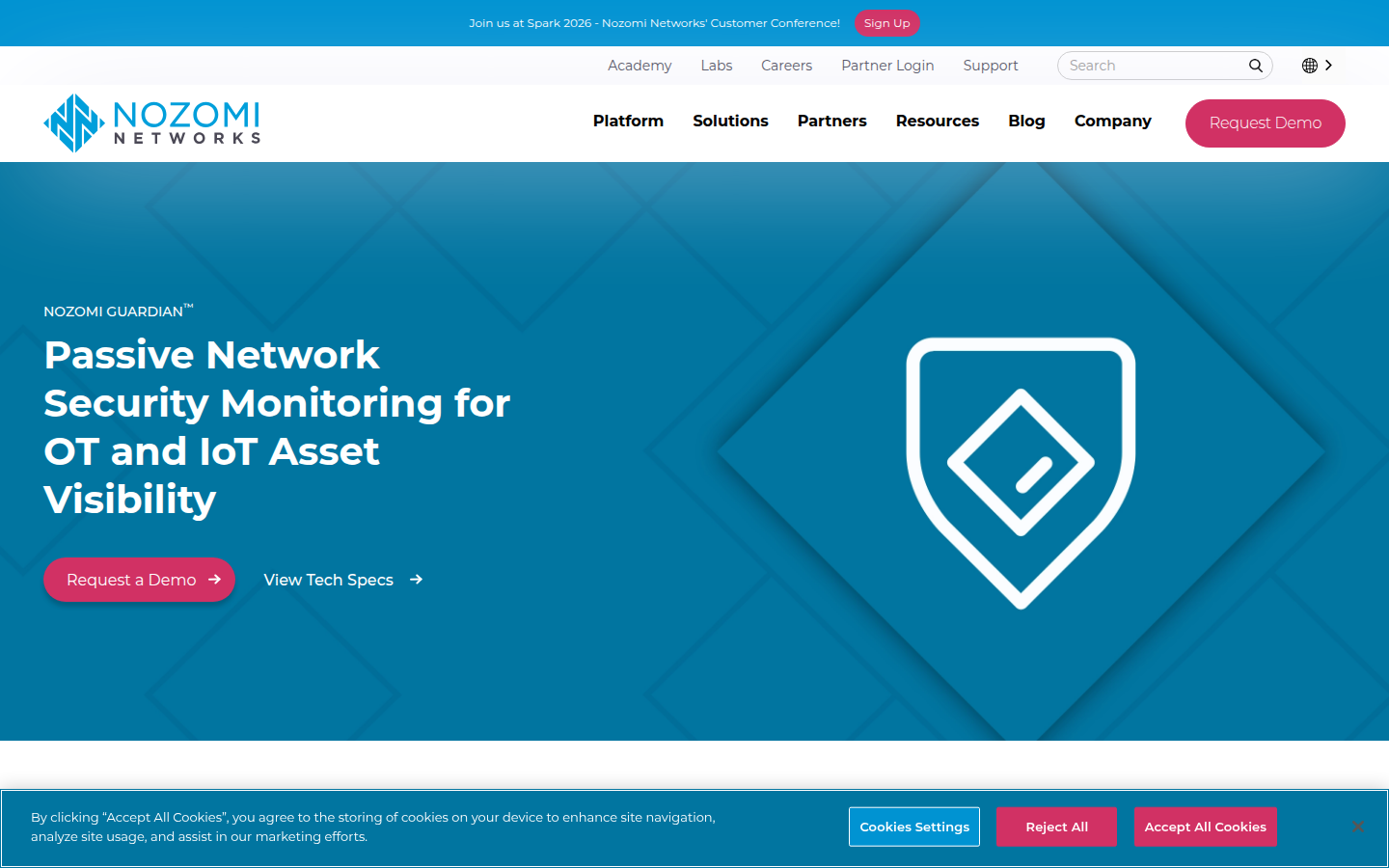Accept All Cookies
The width and height of the screenshot is (1389, 868).
(x=1205, y=827)
